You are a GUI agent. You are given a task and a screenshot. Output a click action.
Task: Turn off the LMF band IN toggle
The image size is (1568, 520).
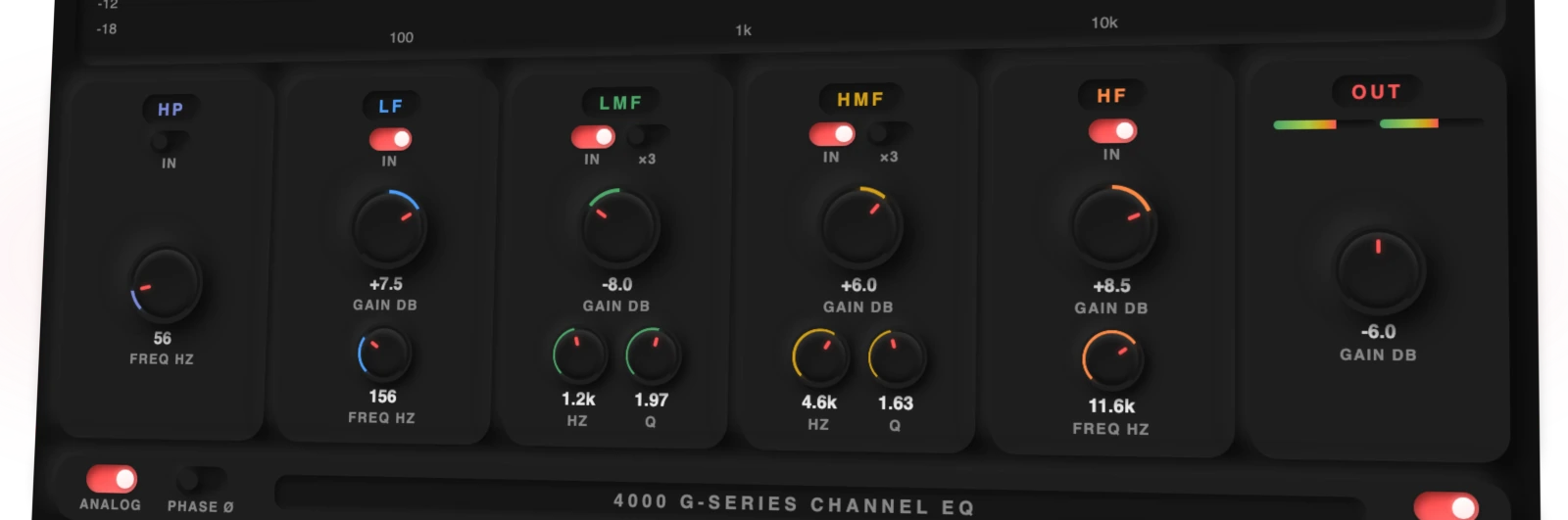593,136
